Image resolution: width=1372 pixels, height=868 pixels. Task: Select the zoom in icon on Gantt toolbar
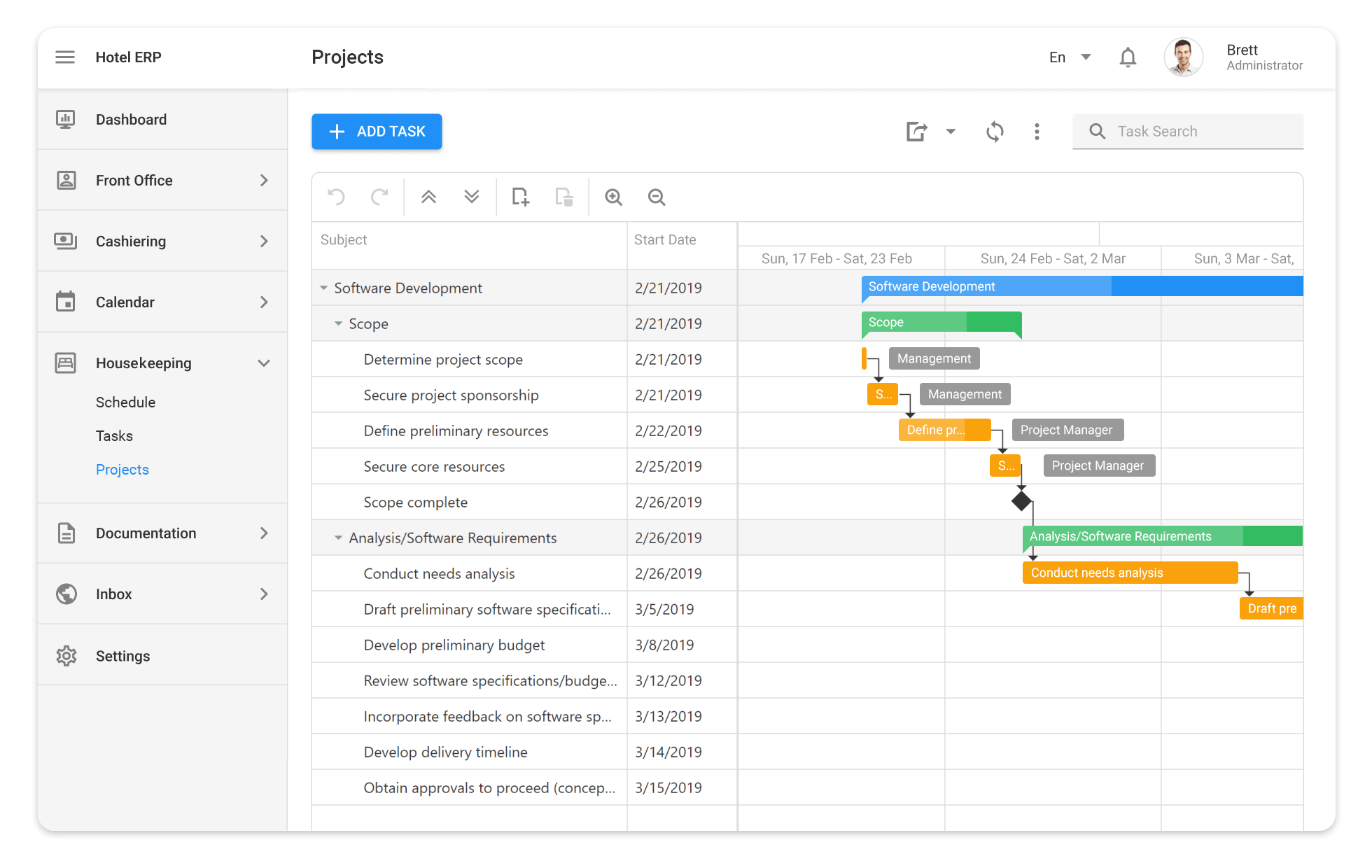(613, 197)
